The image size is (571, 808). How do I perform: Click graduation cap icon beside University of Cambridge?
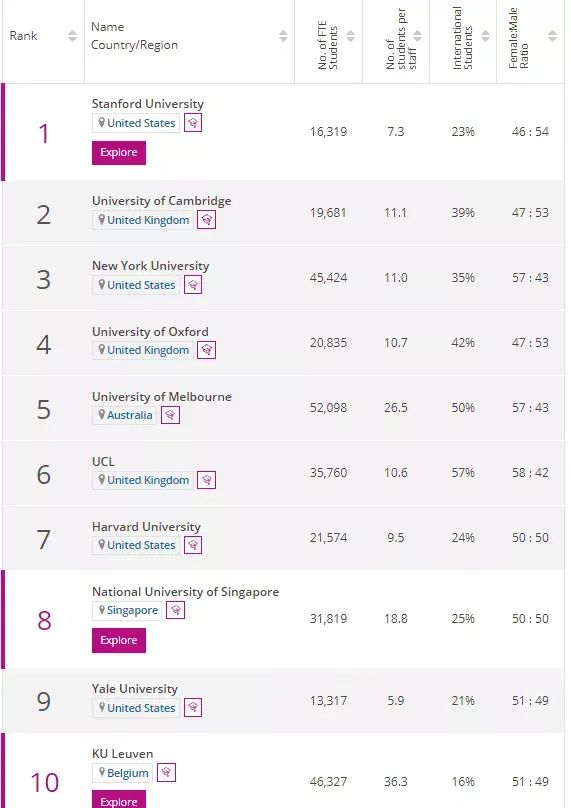207,220
